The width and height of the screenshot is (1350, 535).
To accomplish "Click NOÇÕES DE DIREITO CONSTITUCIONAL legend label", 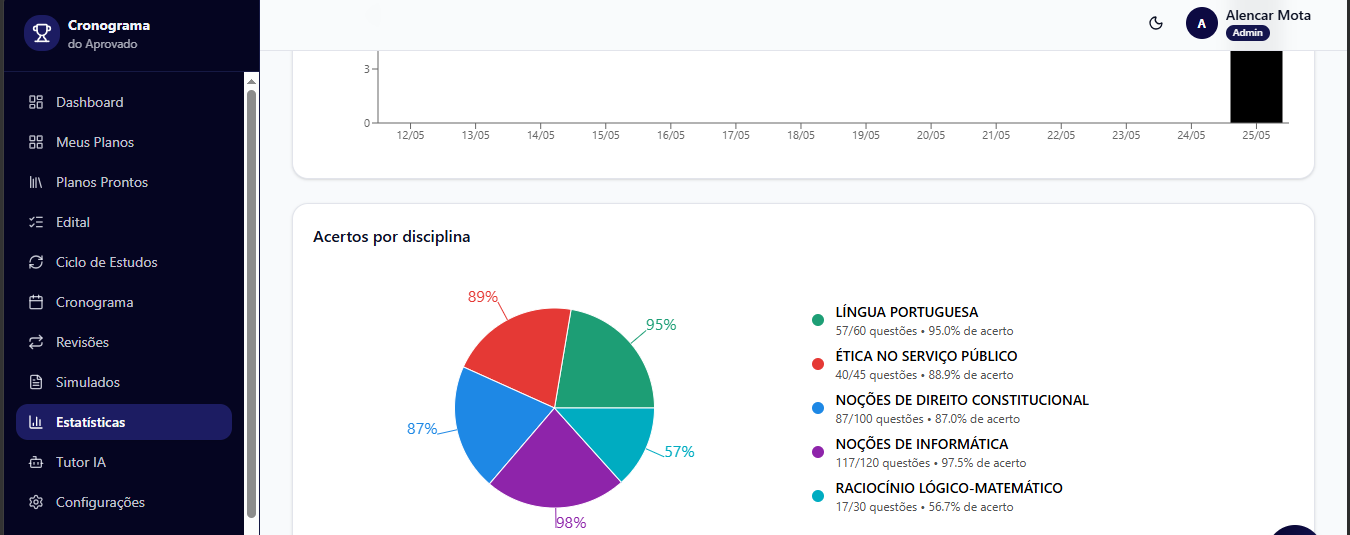I will click(963, 400).
